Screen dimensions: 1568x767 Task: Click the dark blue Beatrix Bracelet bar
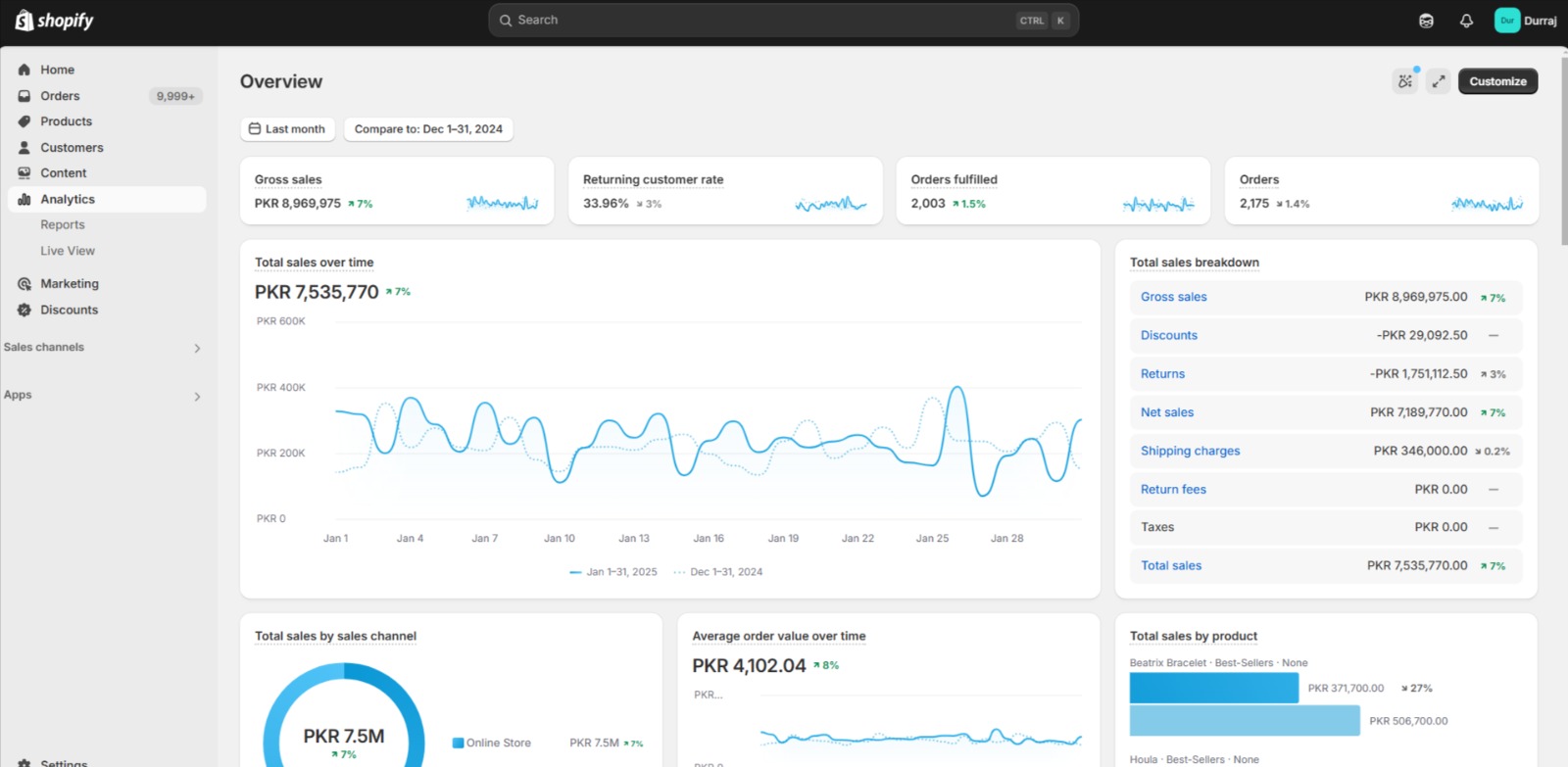pos(1213,688)
